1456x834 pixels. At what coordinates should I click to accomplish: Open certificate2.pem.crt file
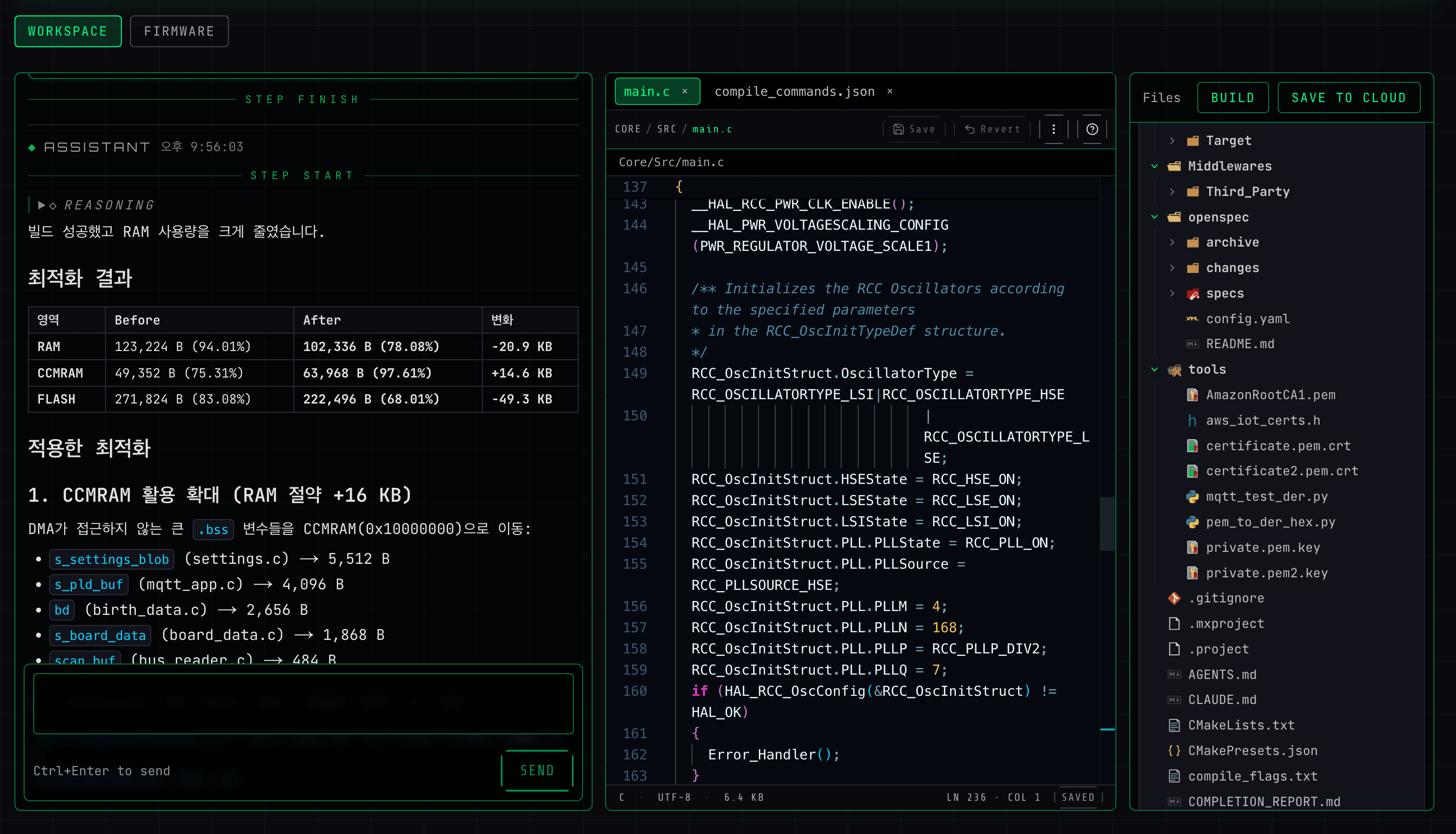1282,471
